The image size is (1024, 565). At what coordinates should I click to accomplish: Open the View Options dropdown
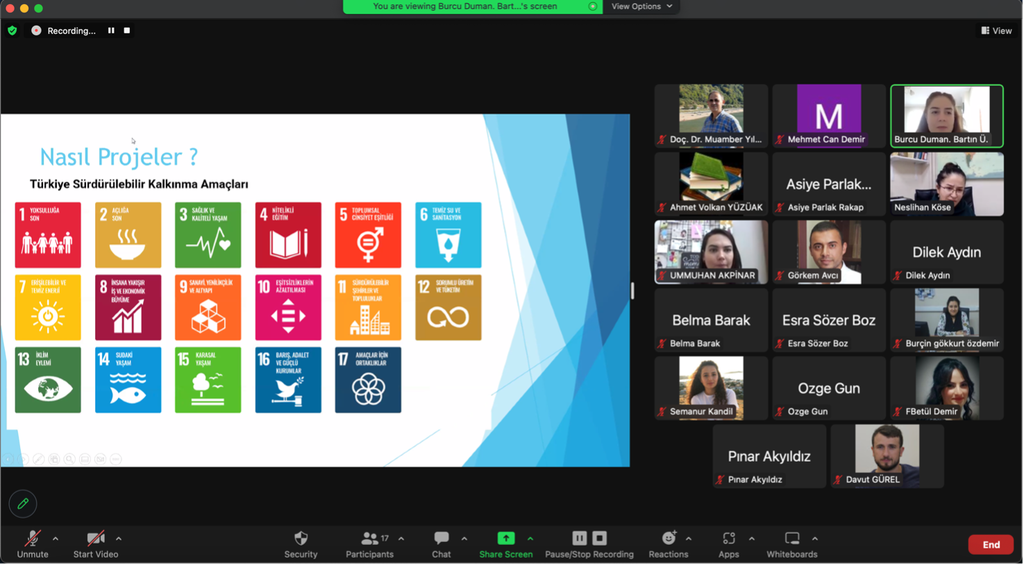(642, 7)
